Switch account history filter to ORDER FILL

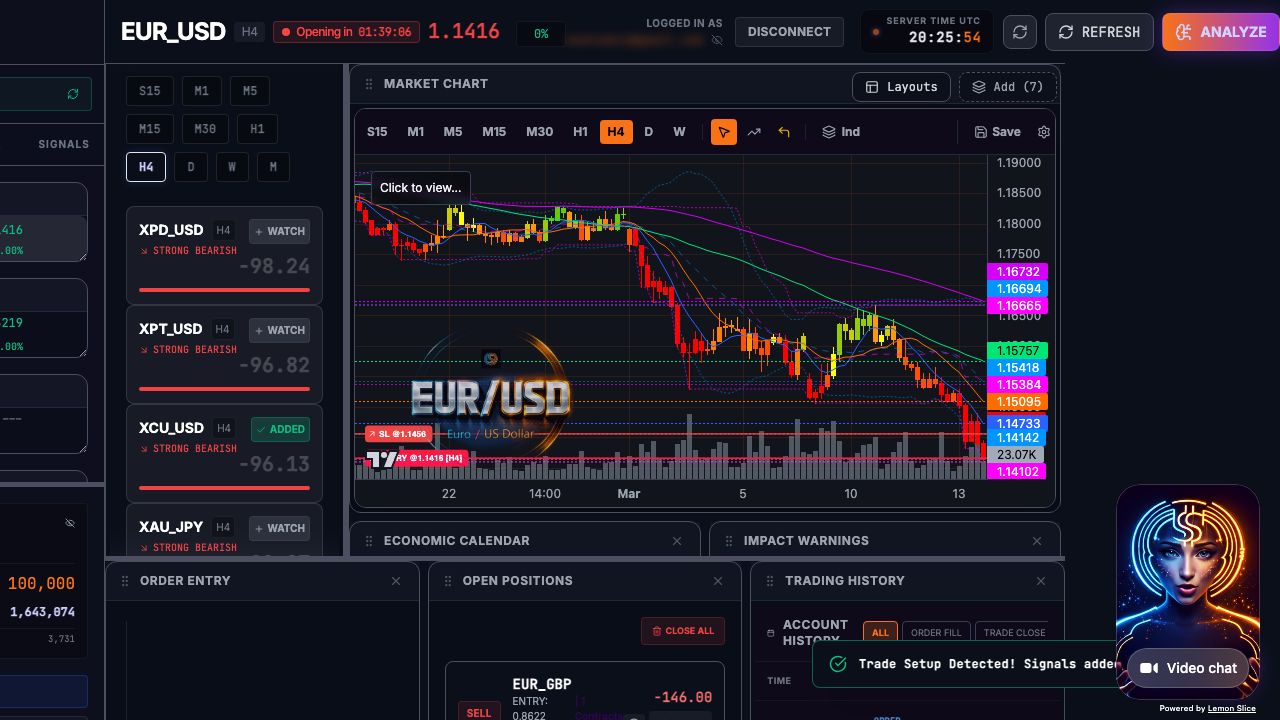click(935, 632)
